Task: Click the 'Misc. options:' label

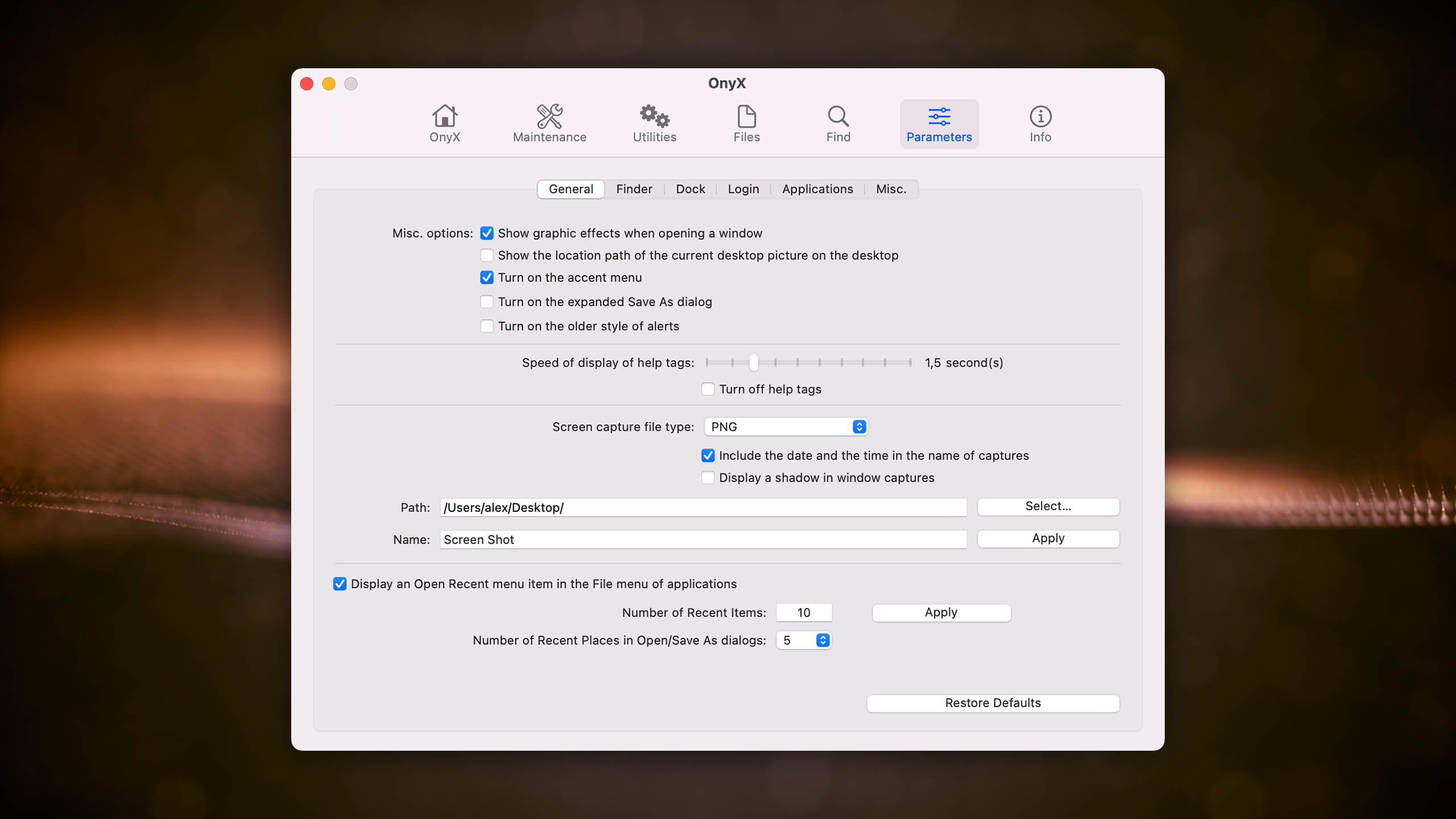Action: (432, 233)
